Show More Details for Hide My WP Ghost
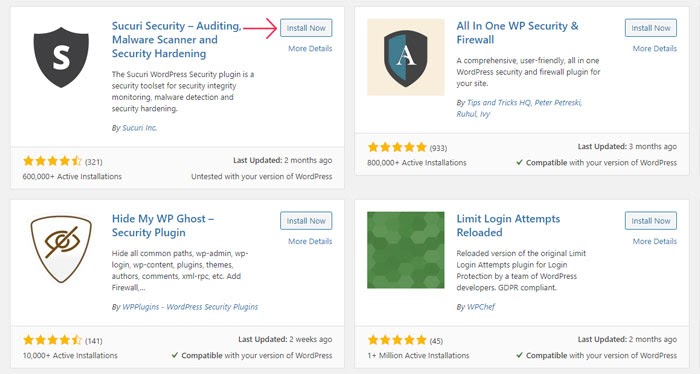The width and height of the screenshot is (700, 374). point(310,241)
